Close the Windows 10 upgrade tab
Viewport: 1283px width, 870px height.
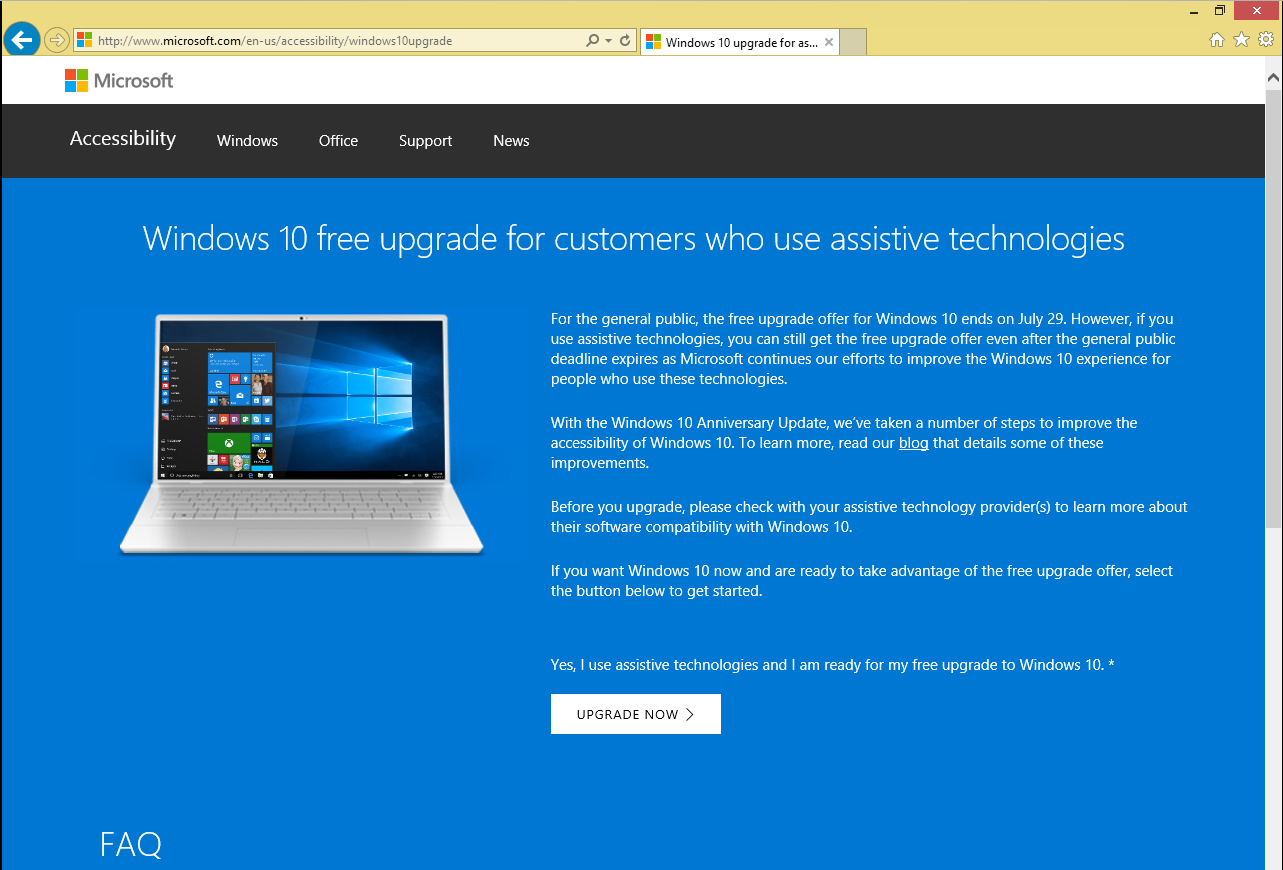click(829, 42)
